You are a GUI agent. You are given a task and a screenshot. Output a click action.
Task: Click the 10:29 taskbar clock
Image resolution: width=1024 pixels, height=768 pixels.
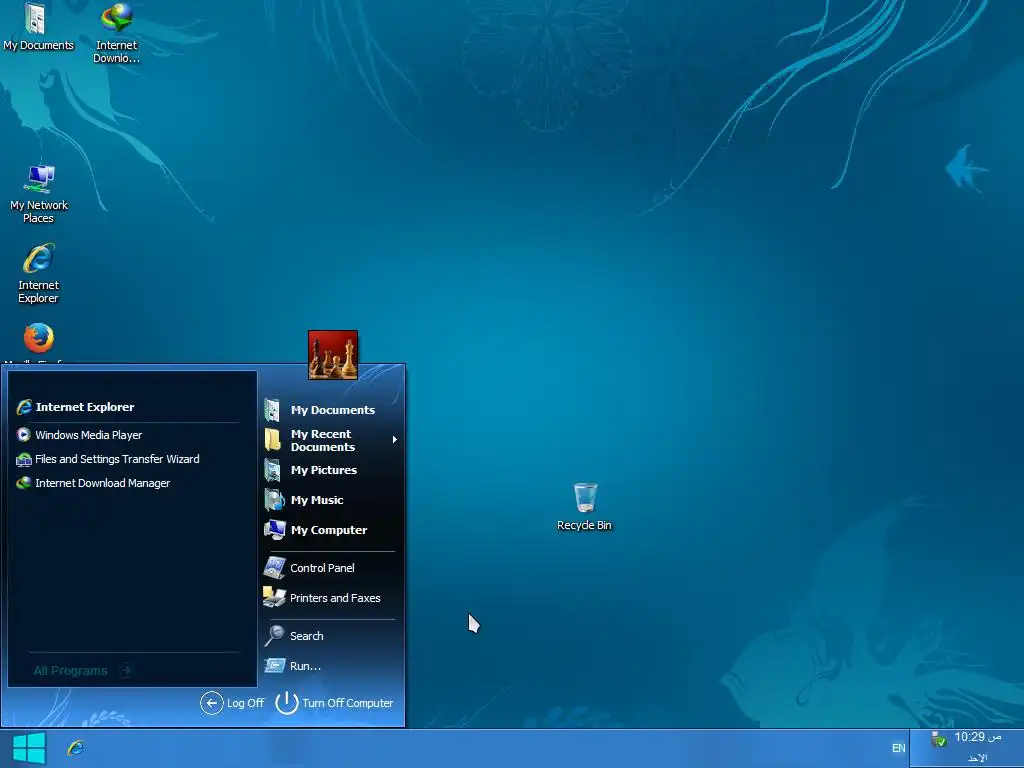(x=977, y=737)
